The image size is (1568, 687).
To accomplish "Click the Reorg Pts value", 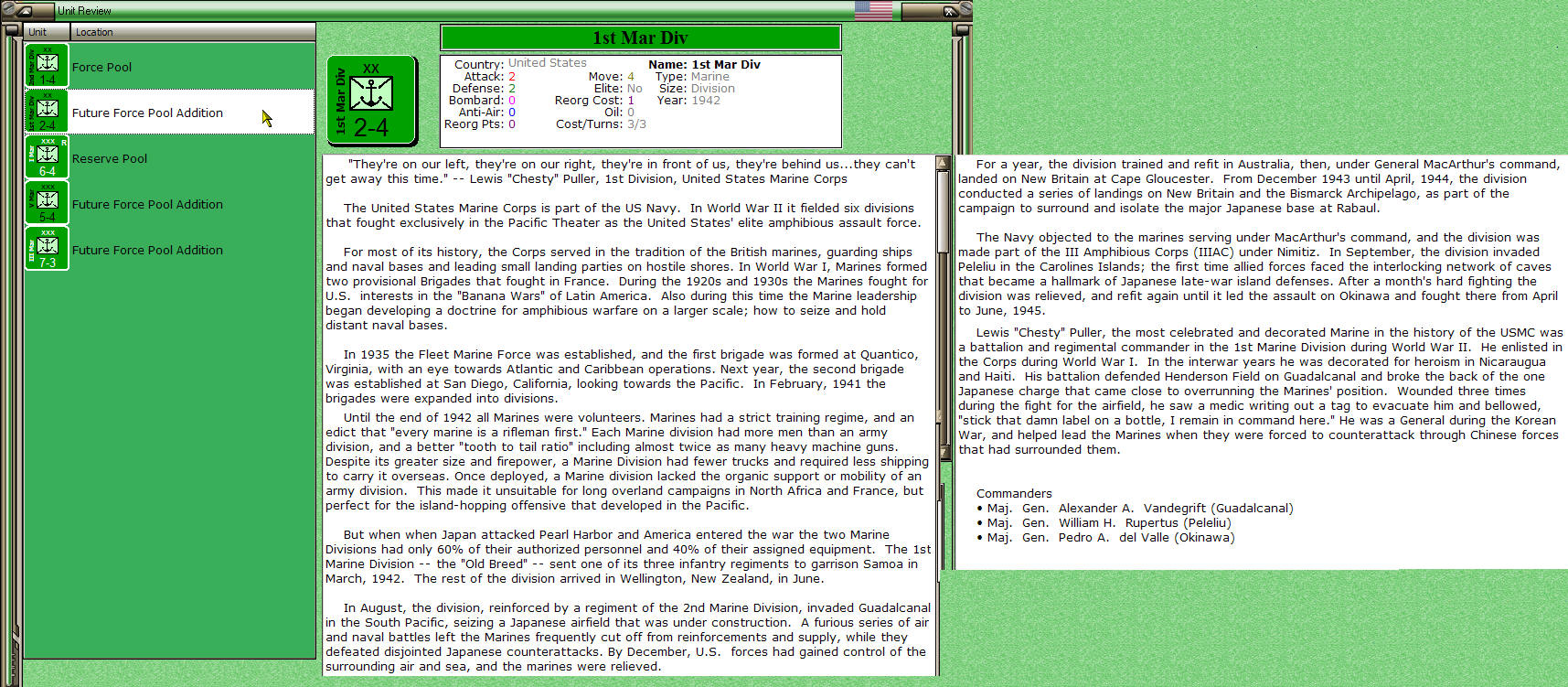I will (512, 124).
